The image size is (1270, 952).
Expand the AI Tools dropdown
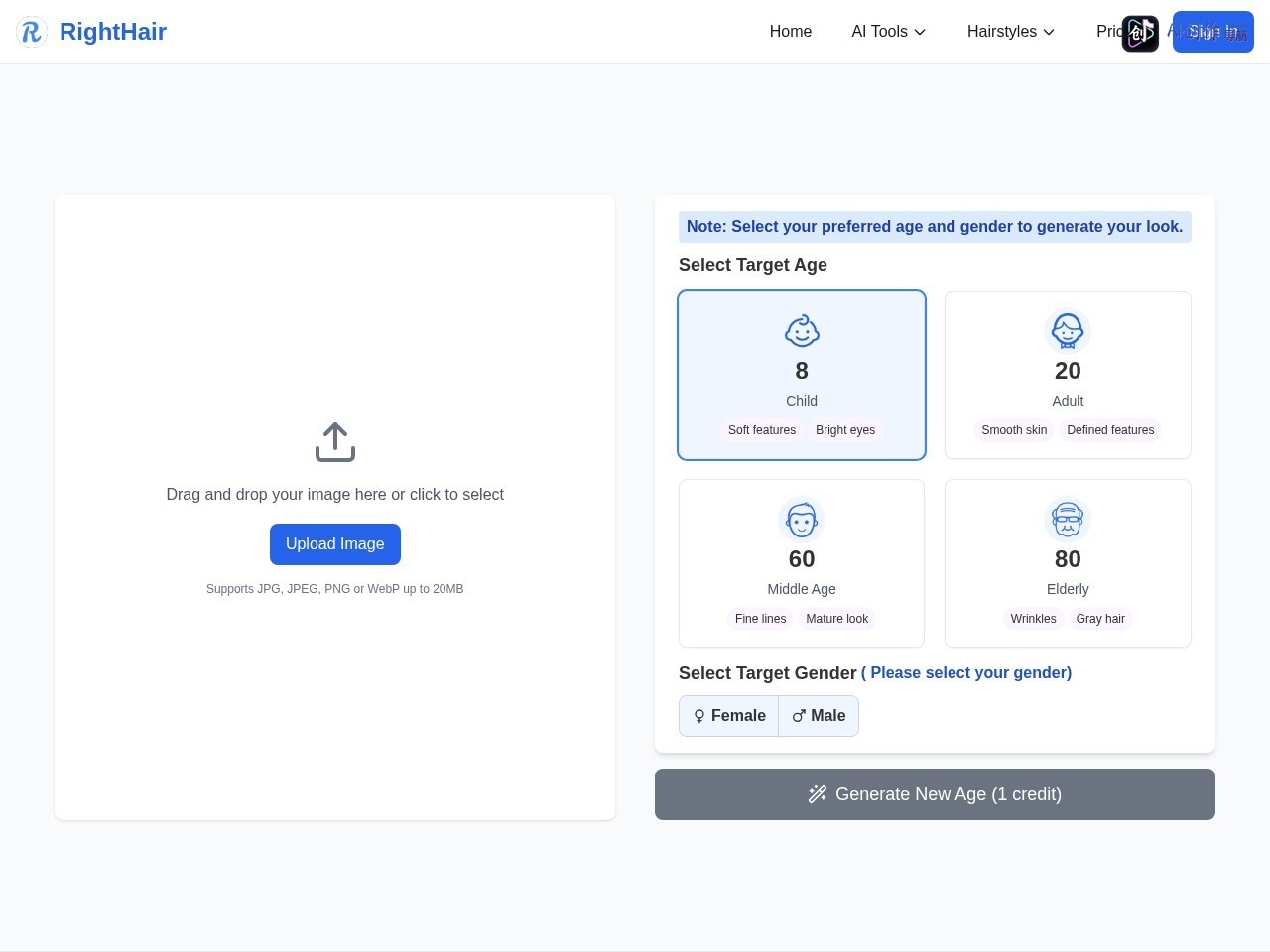coord(889,32)
